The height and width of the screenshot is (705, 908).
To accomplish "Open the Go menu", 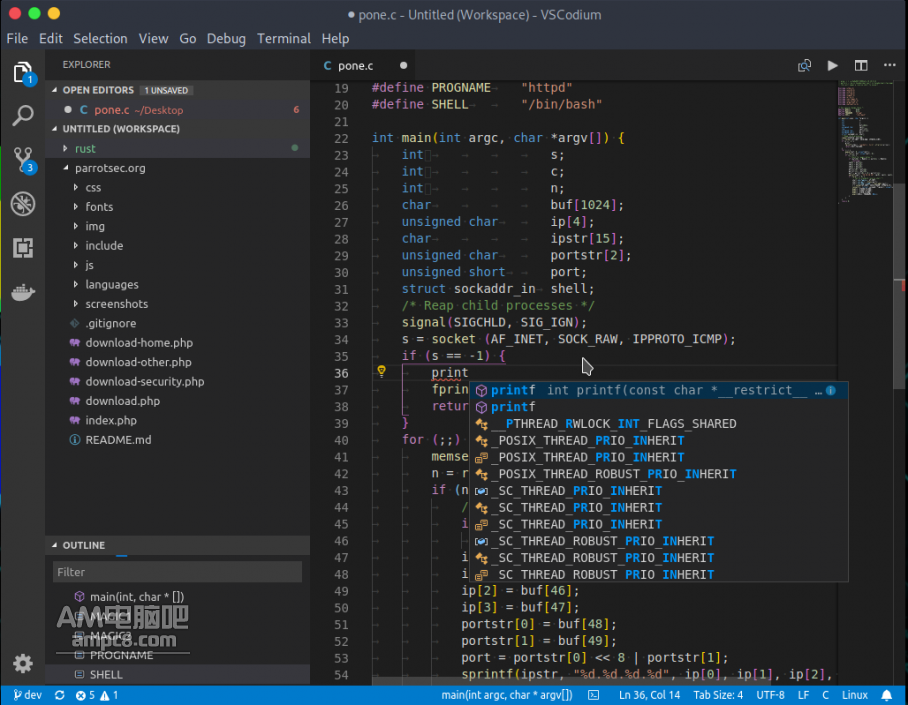I will tap(187, 38).
